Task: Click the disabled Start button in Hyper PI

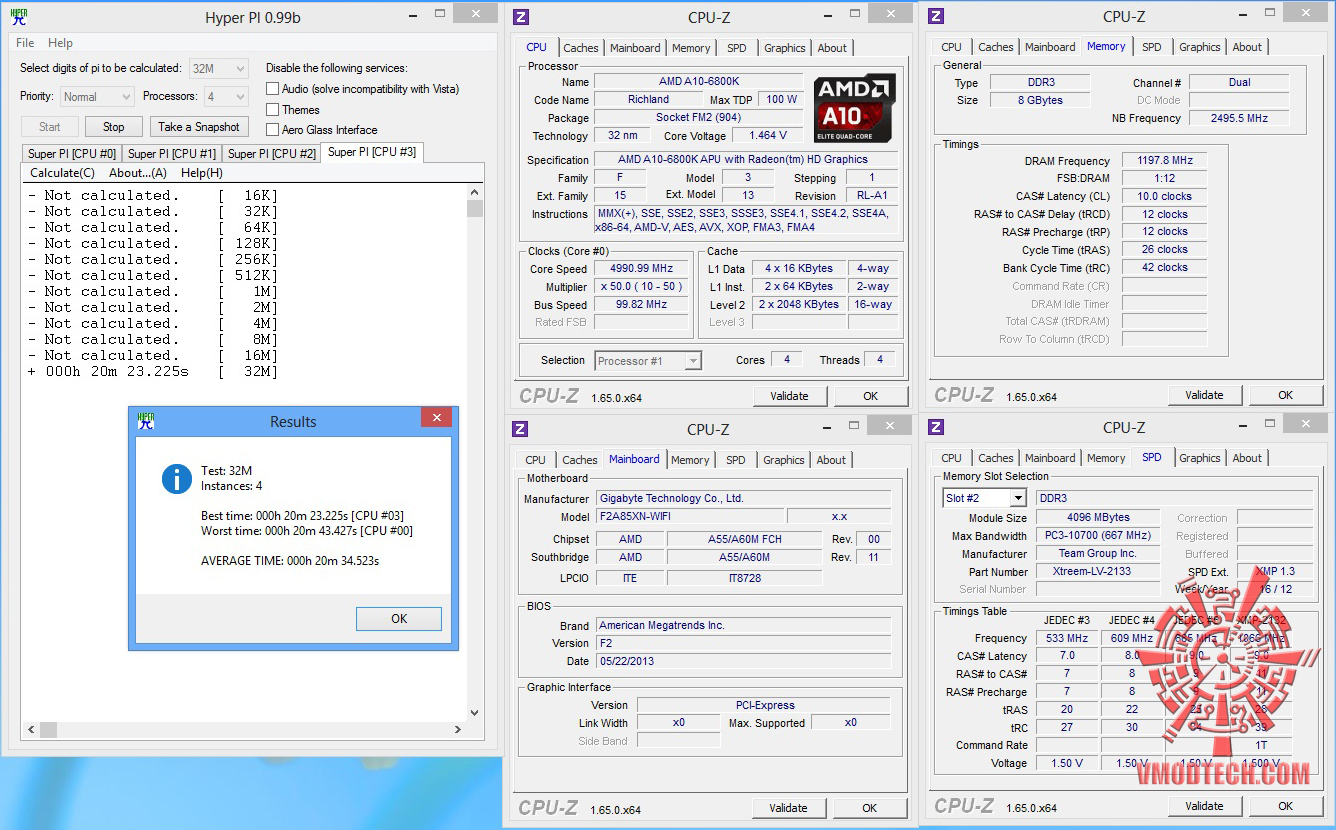Action: [x=50, y=127]
